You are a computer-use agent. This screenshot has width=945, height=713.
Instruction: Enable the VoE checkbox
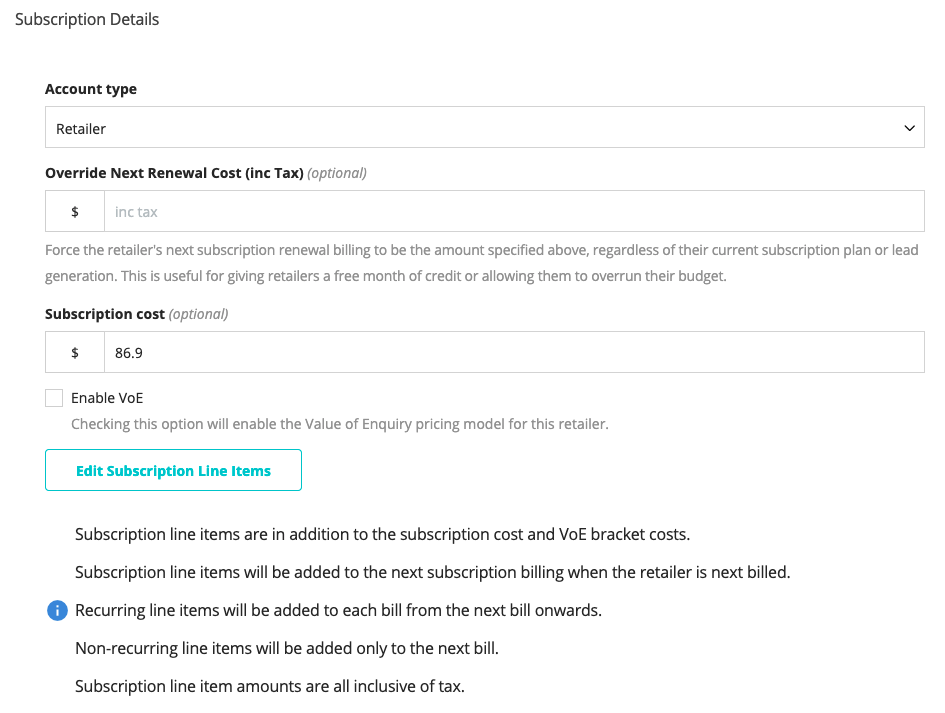(54, 398)
